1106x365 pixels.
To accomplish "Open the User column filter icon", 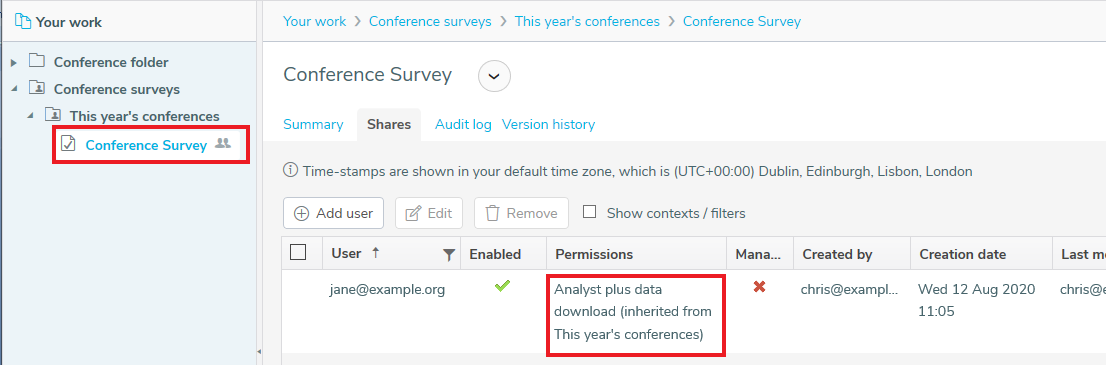I will coord(449,256).
